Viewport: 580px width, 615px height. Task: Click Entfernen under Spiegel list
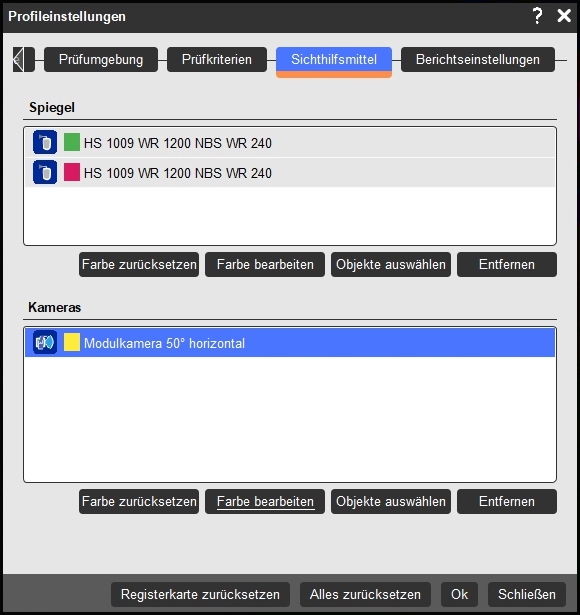507,264
